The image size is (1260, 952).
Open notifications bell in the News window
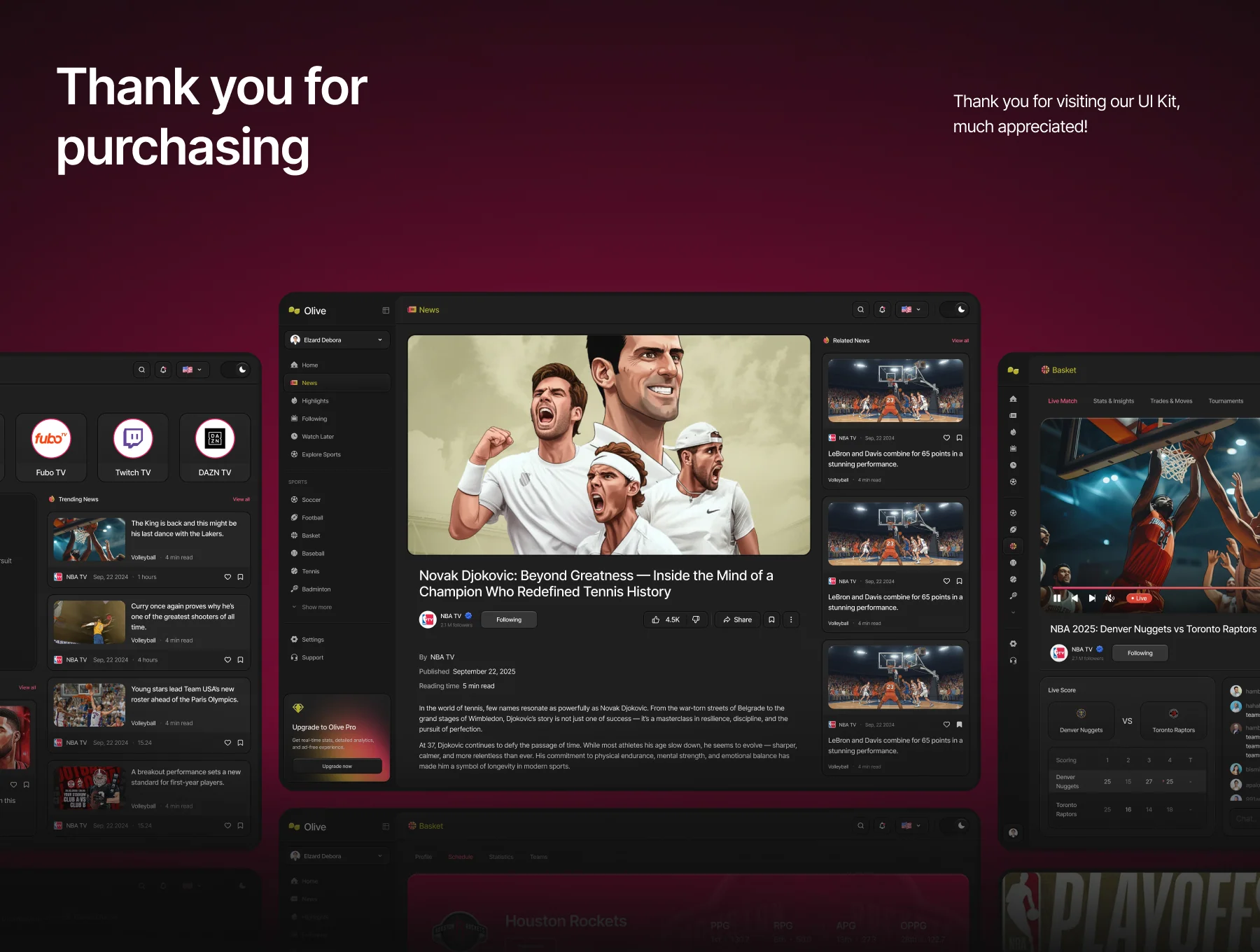(882, 309)
